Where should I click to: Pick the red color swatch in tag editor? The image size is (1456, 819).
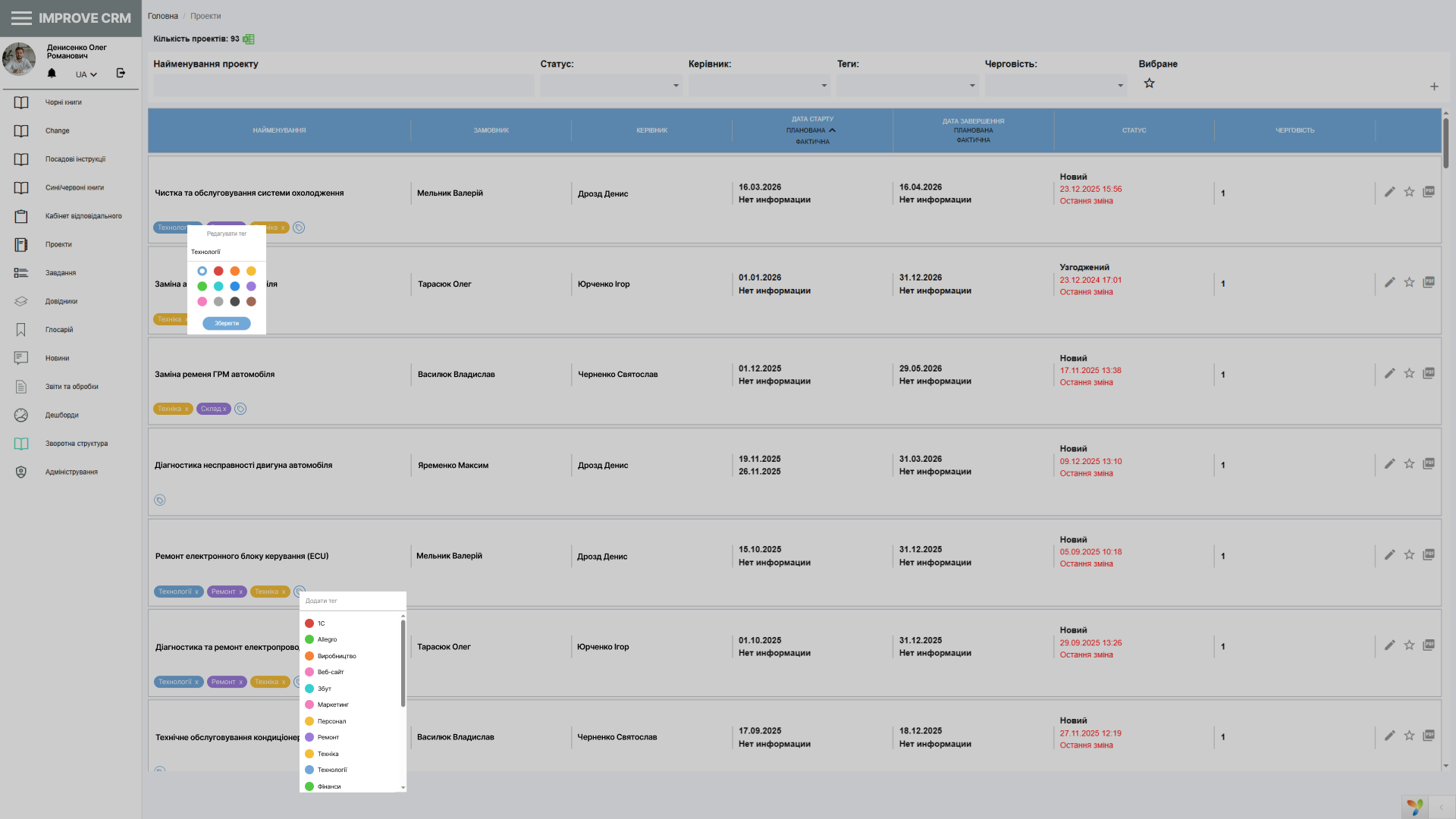(x=218, y=271)
